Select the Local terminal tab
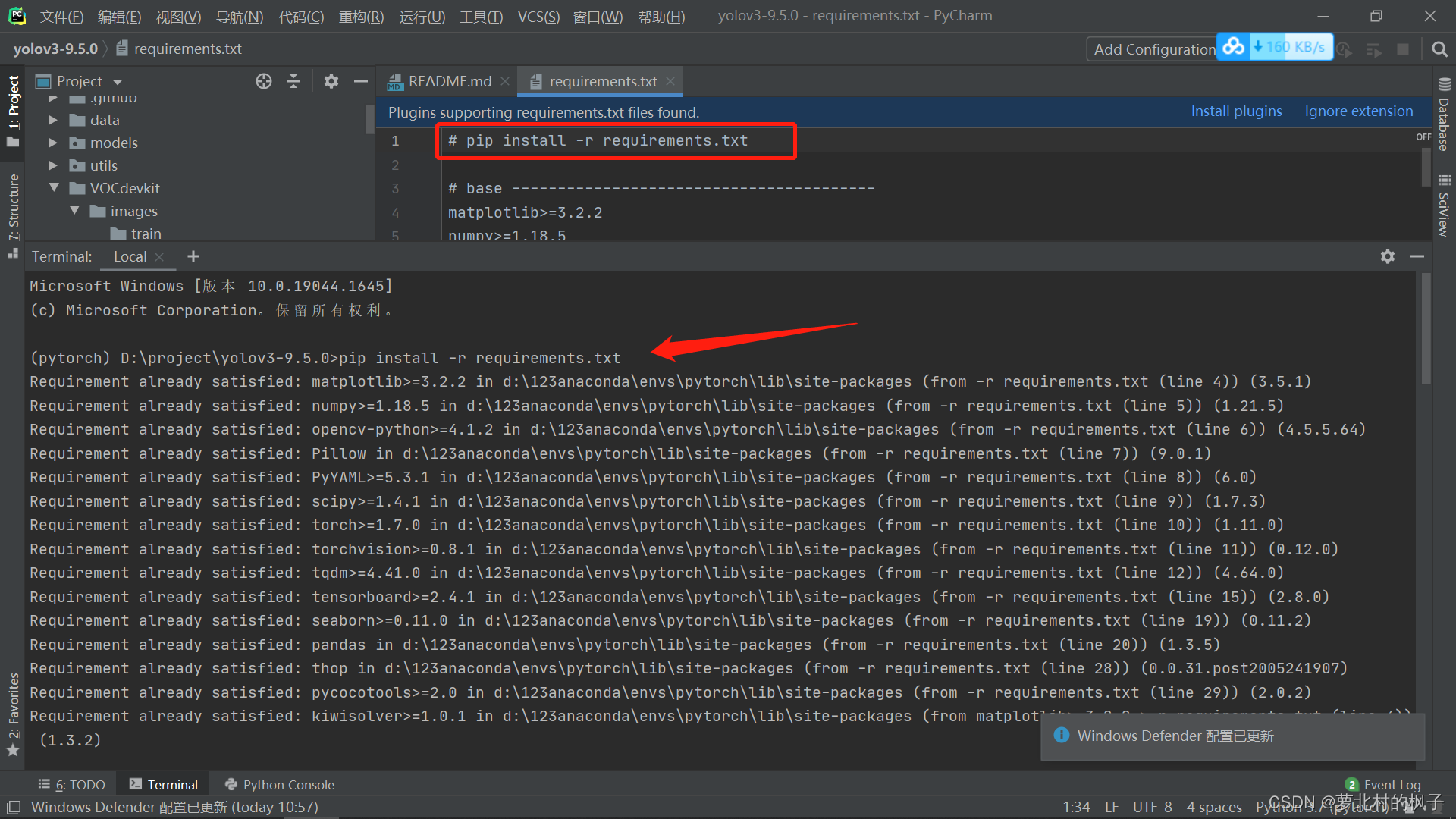Screen dimensions: 1456x819 click(x=130, y=257)
